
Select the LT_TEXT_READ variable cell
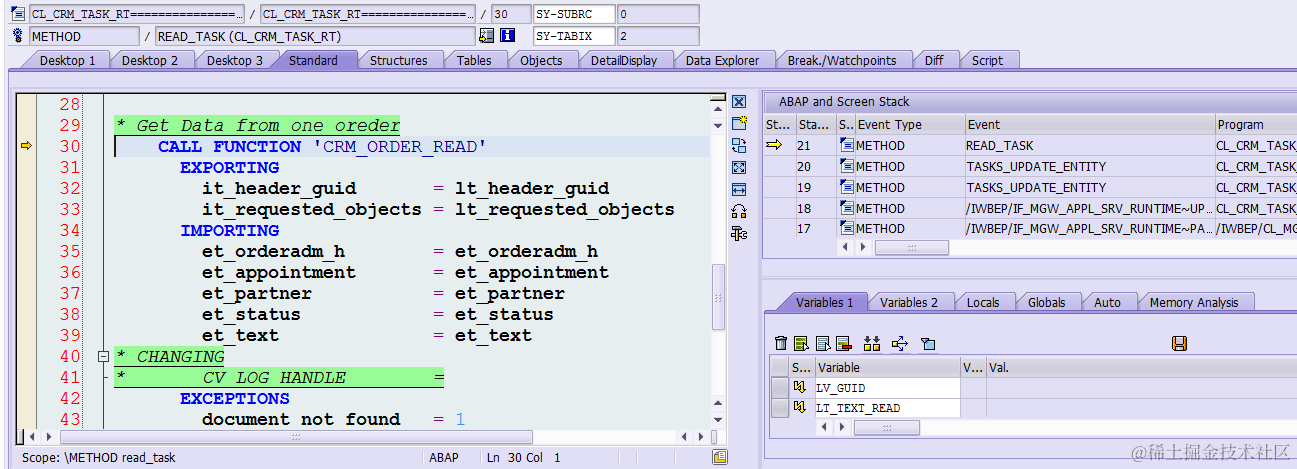click(887, 407)
